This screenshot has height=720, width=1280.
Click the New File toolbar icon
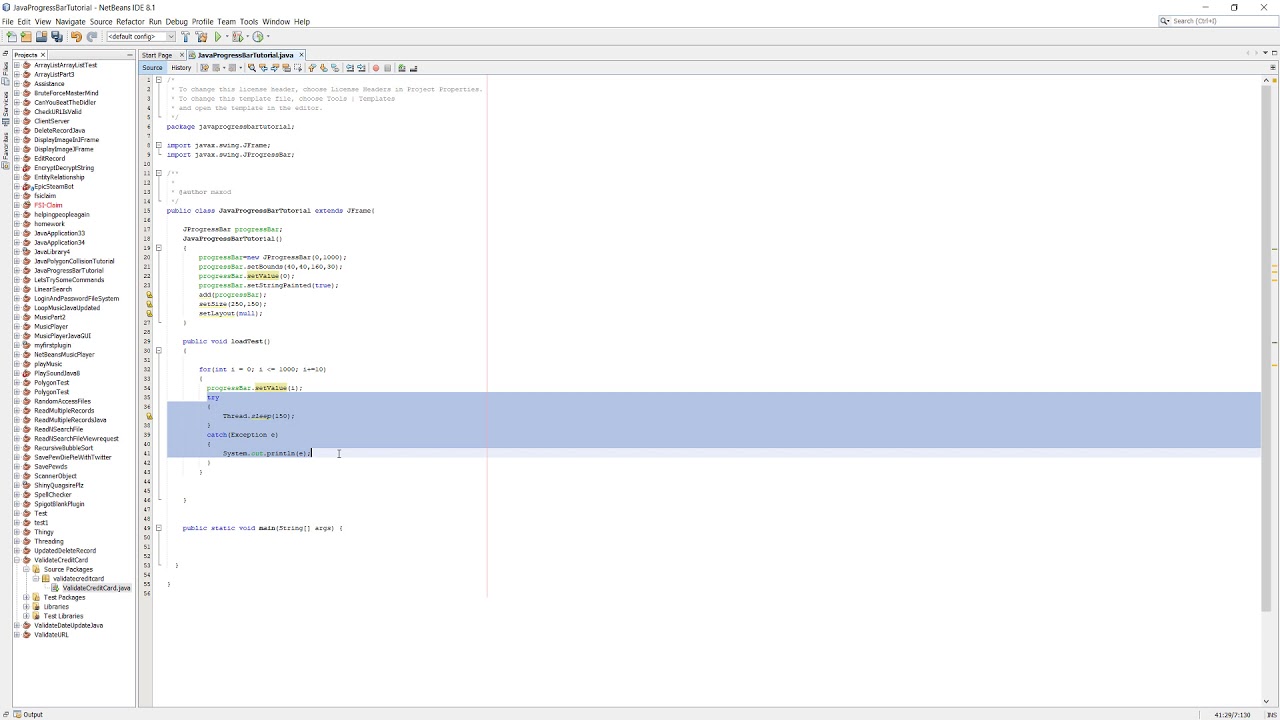click(x=11, y=37)
